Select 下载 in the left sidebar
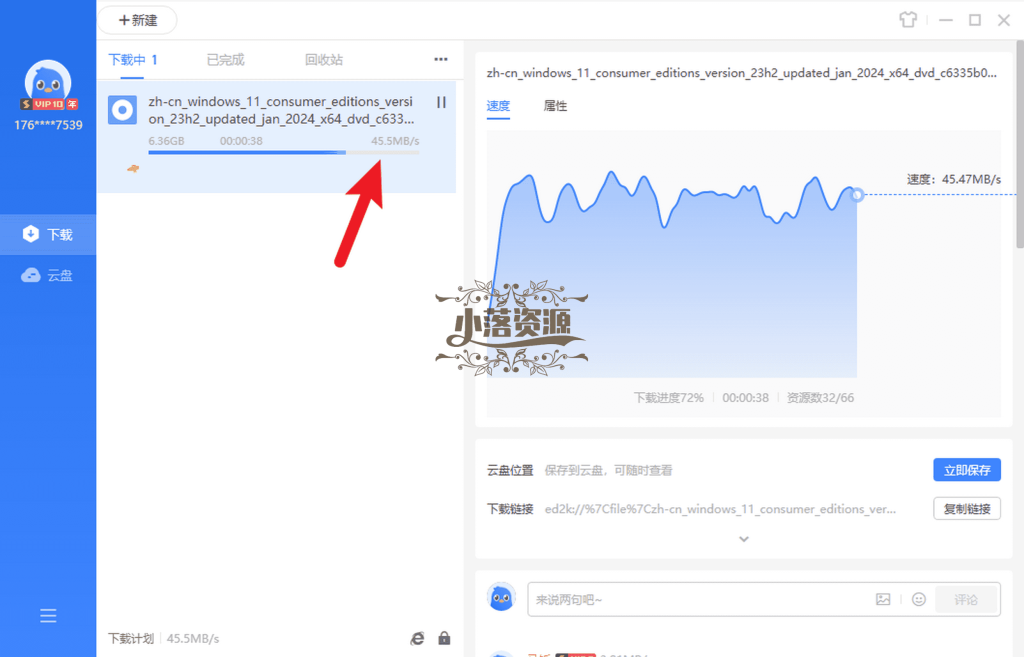1024x657 pixels. point(48,234)
